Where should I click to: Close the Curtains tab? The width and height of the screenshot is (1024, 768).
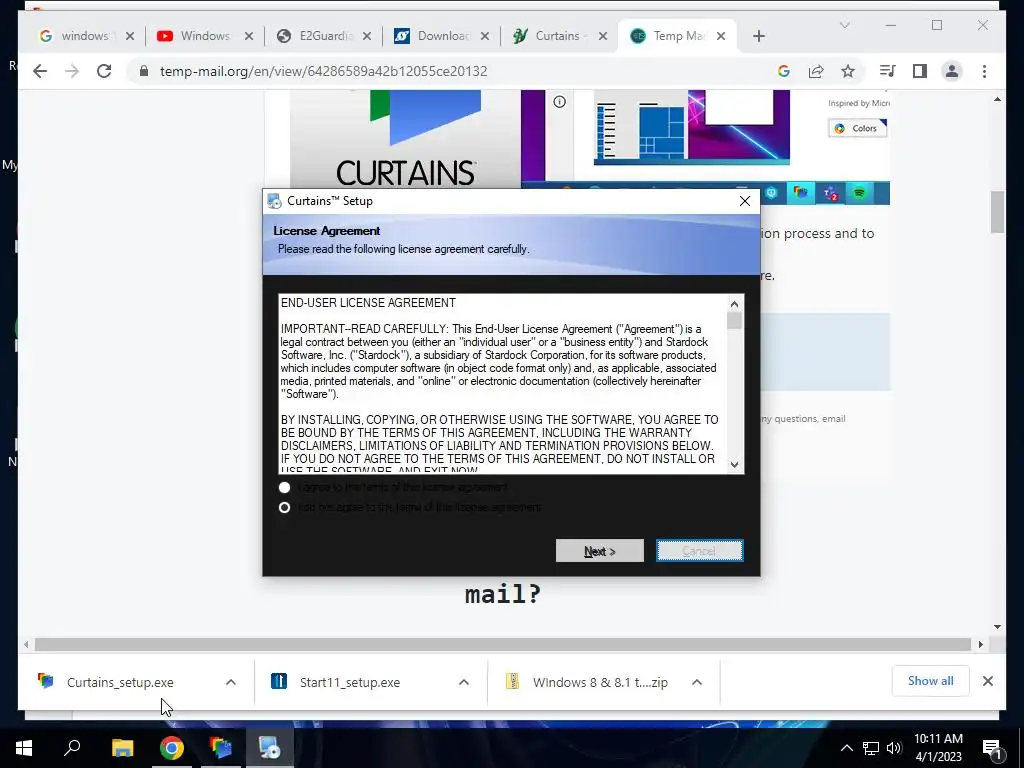603,37
